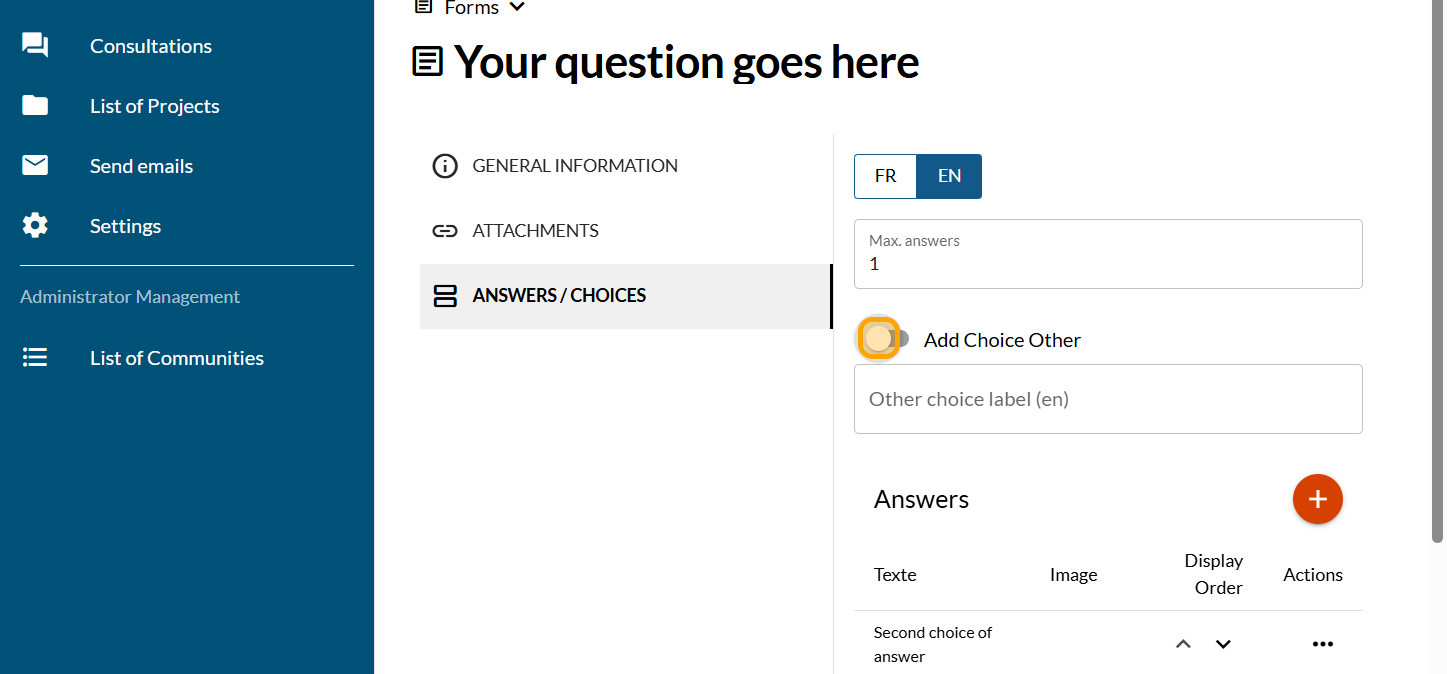The image size is (1447, 674).
Task: Switch language to FR
Action: coord(885,176)
